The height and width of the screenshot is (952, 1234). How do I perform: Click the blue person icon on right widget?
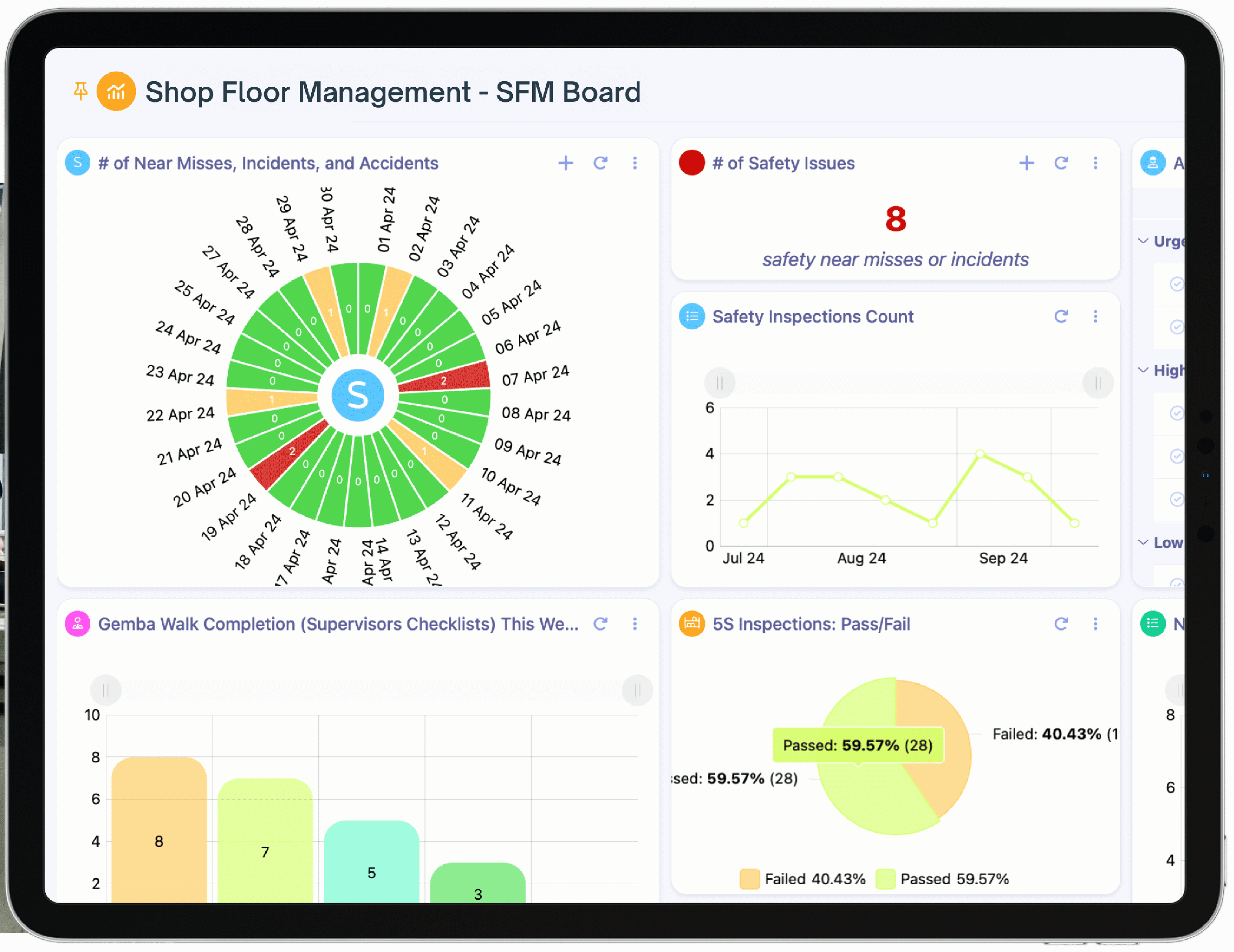click(1153, 163)
